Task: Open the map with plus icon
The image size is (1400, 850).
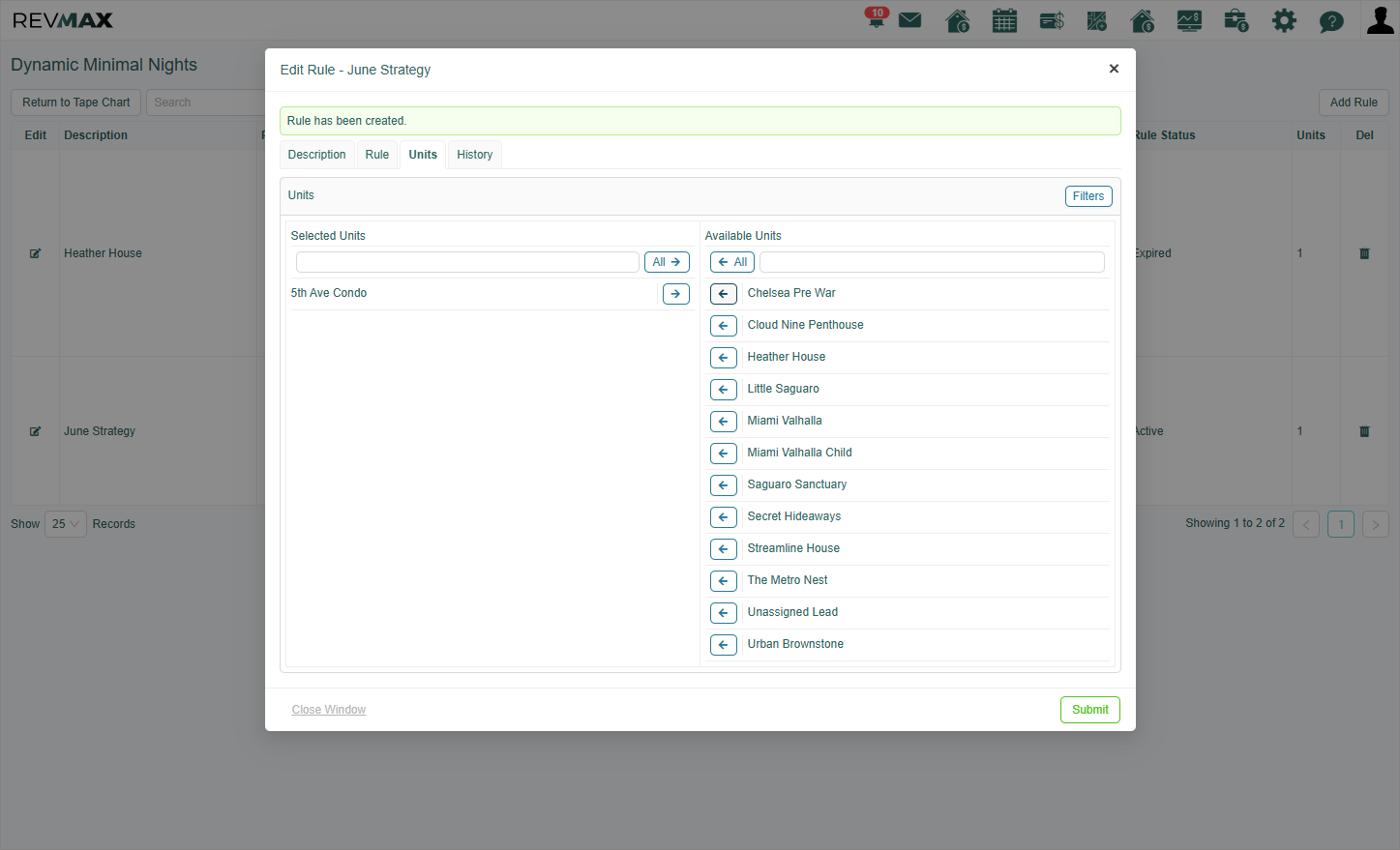Action: click(x=1097, y=20)
